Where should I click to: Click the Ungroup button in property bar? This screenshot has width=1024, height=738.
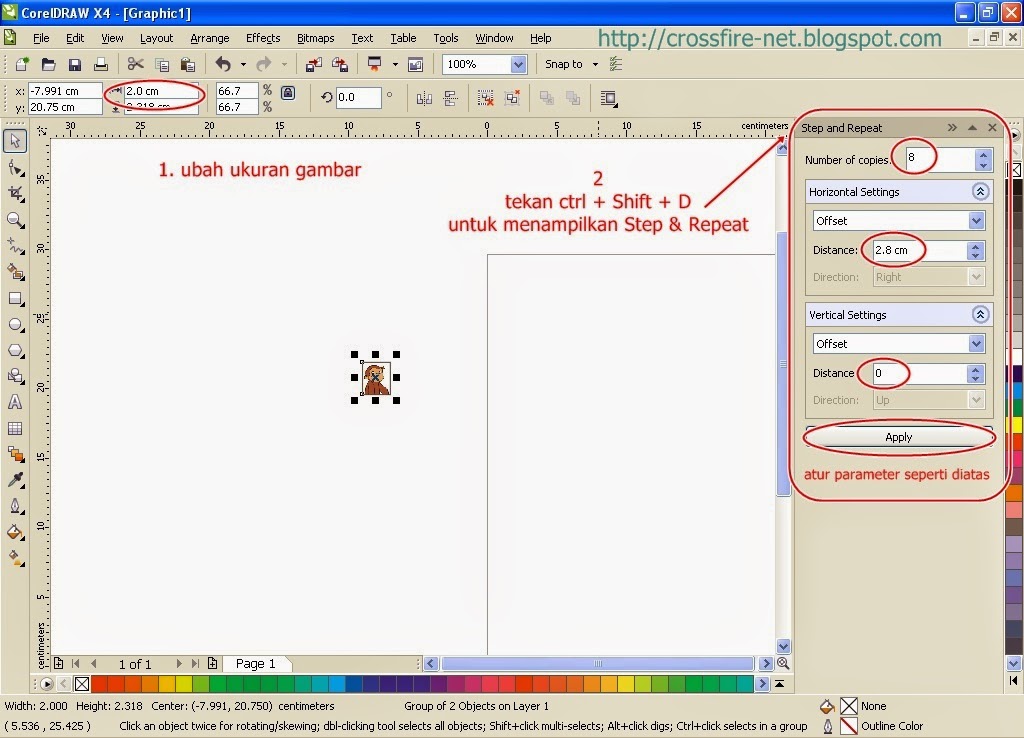pos(485,99)
